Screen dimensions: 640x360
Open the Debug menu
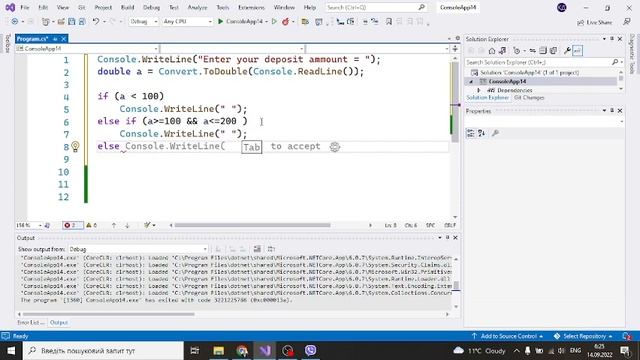click(x=151, y=7)
